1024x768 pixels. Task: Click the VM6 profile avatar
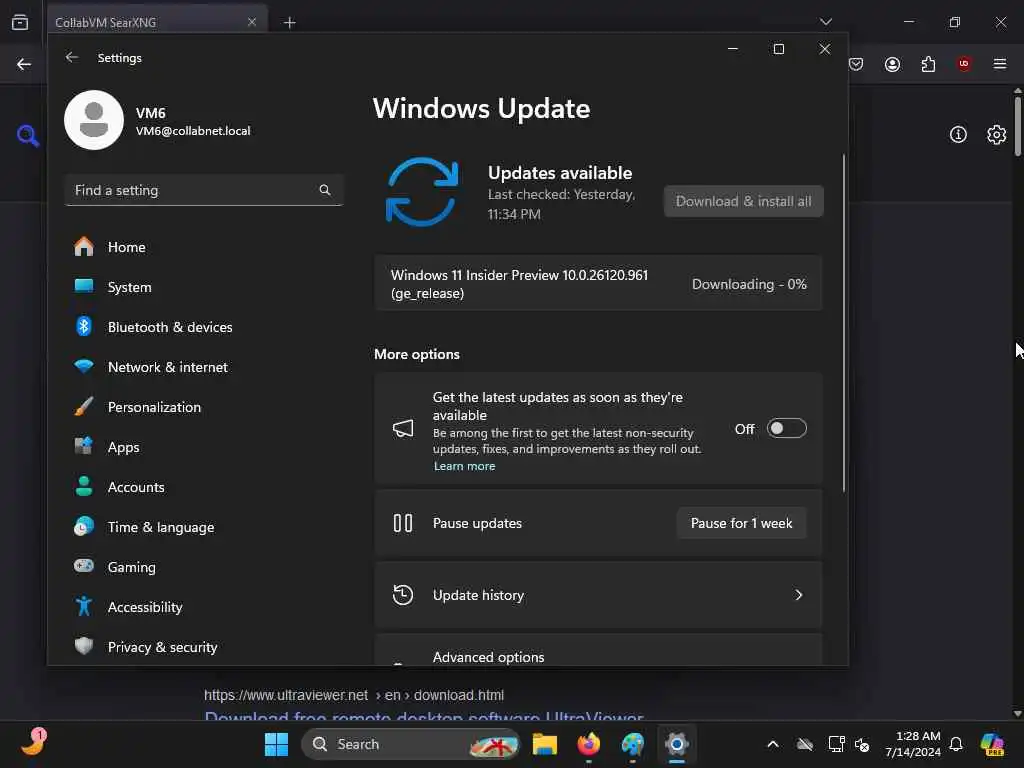94,120
